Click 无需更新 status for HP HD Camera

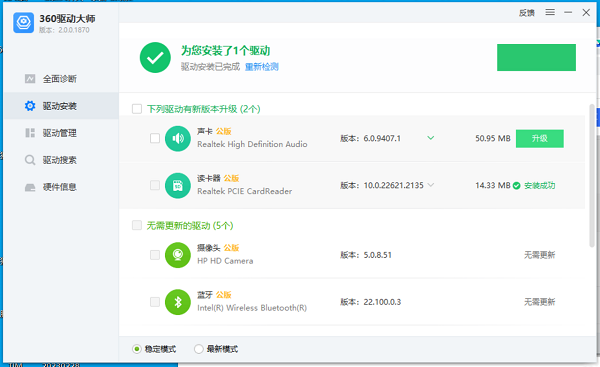point(540,255)
